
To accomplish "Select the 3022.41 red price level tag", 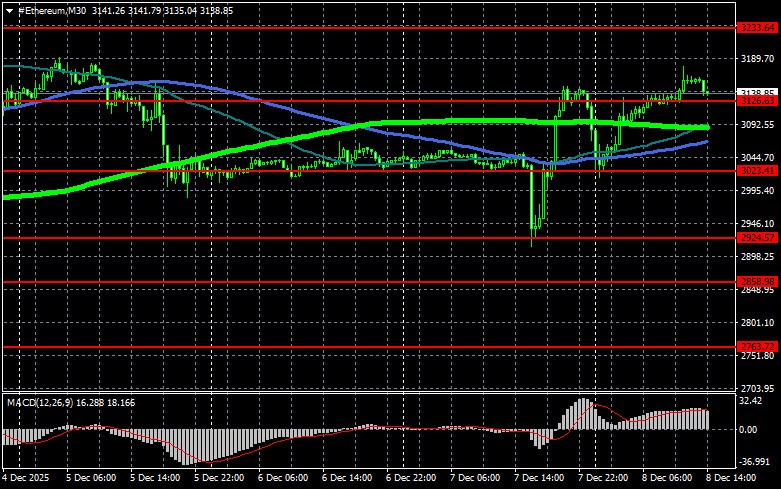I will [757, 171].
